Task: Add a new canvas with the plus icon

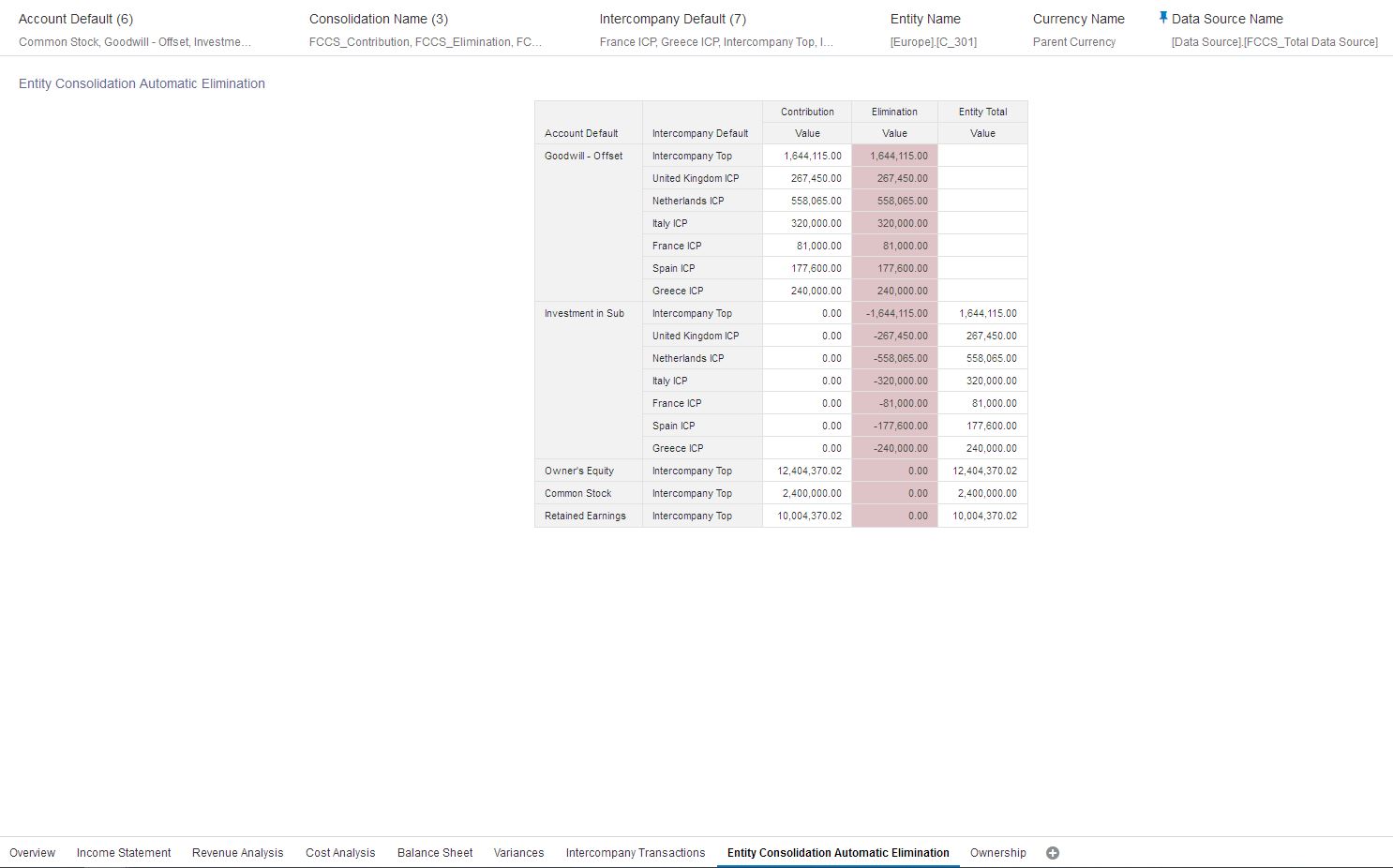Action: [1053, 852]
